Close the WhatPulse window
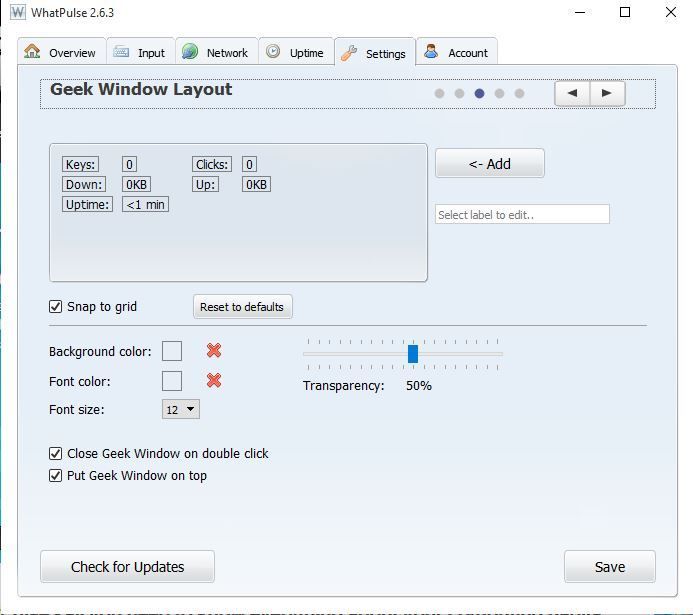 coord(670,12)
